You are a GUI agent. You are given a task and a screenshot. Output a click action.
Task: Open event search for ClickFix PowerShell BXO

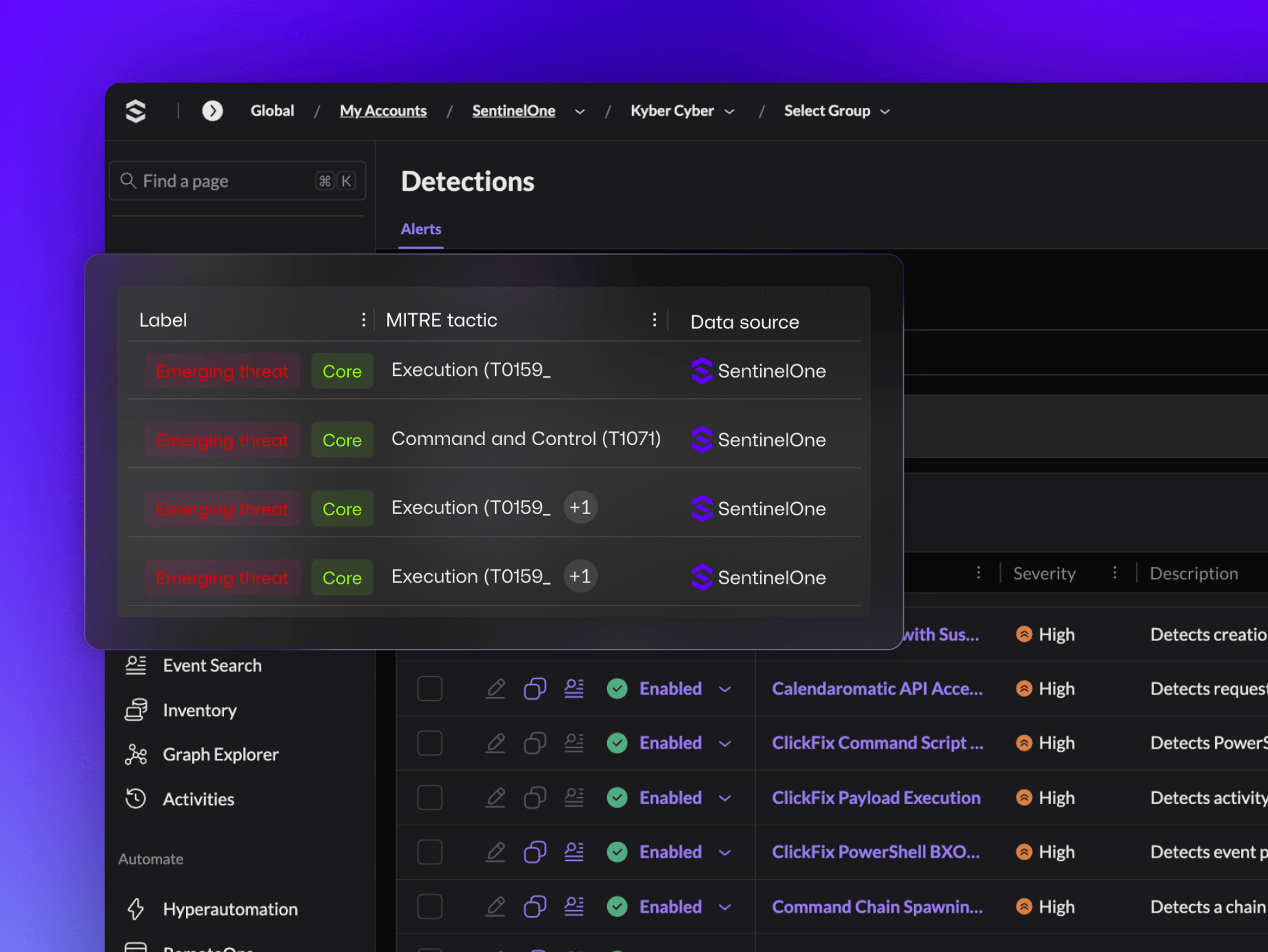coord(574,852)
